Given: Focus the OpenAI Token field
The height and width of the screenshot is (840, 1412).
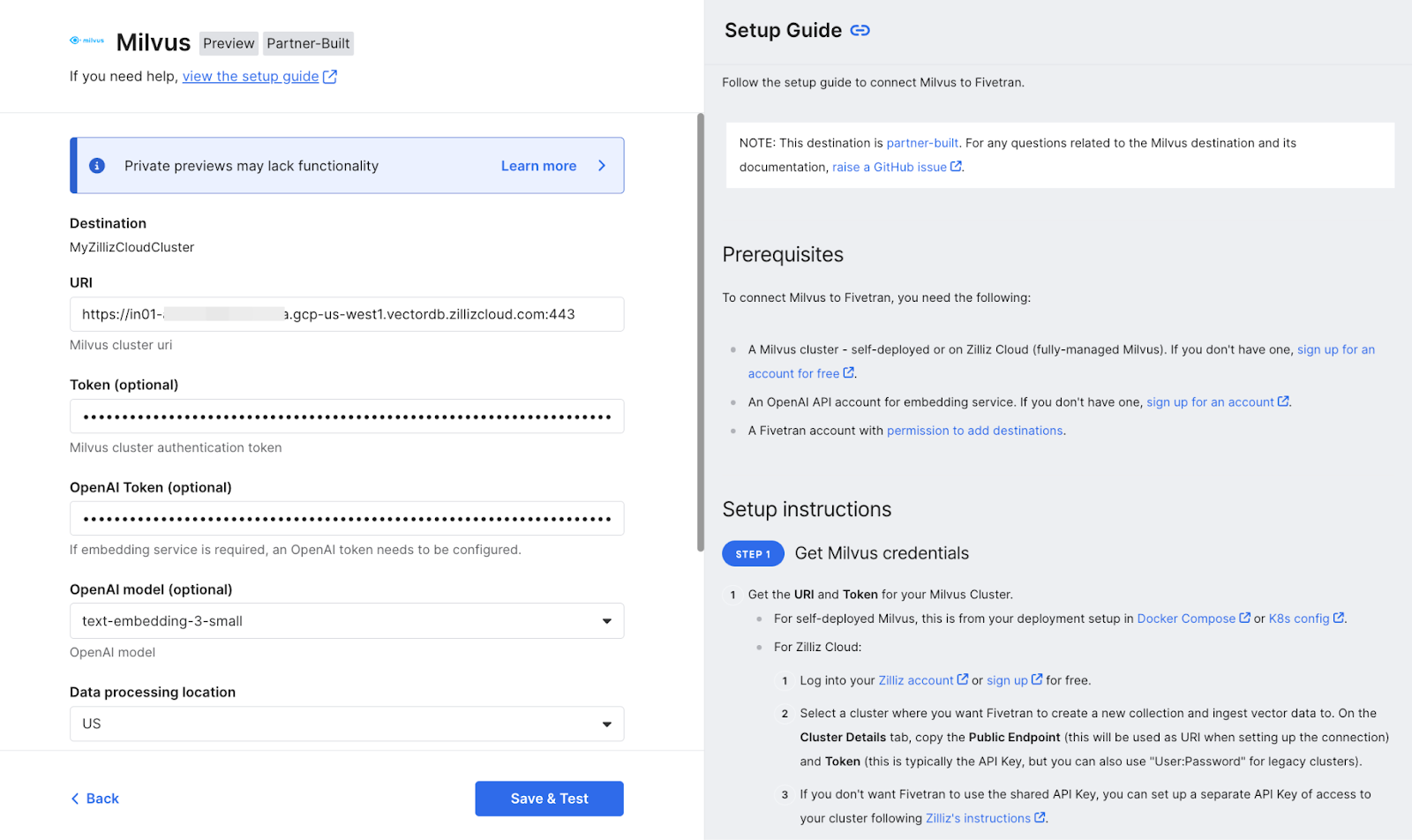Looking at the screenshot, I should pyautogui.click(x=347, y=519).
